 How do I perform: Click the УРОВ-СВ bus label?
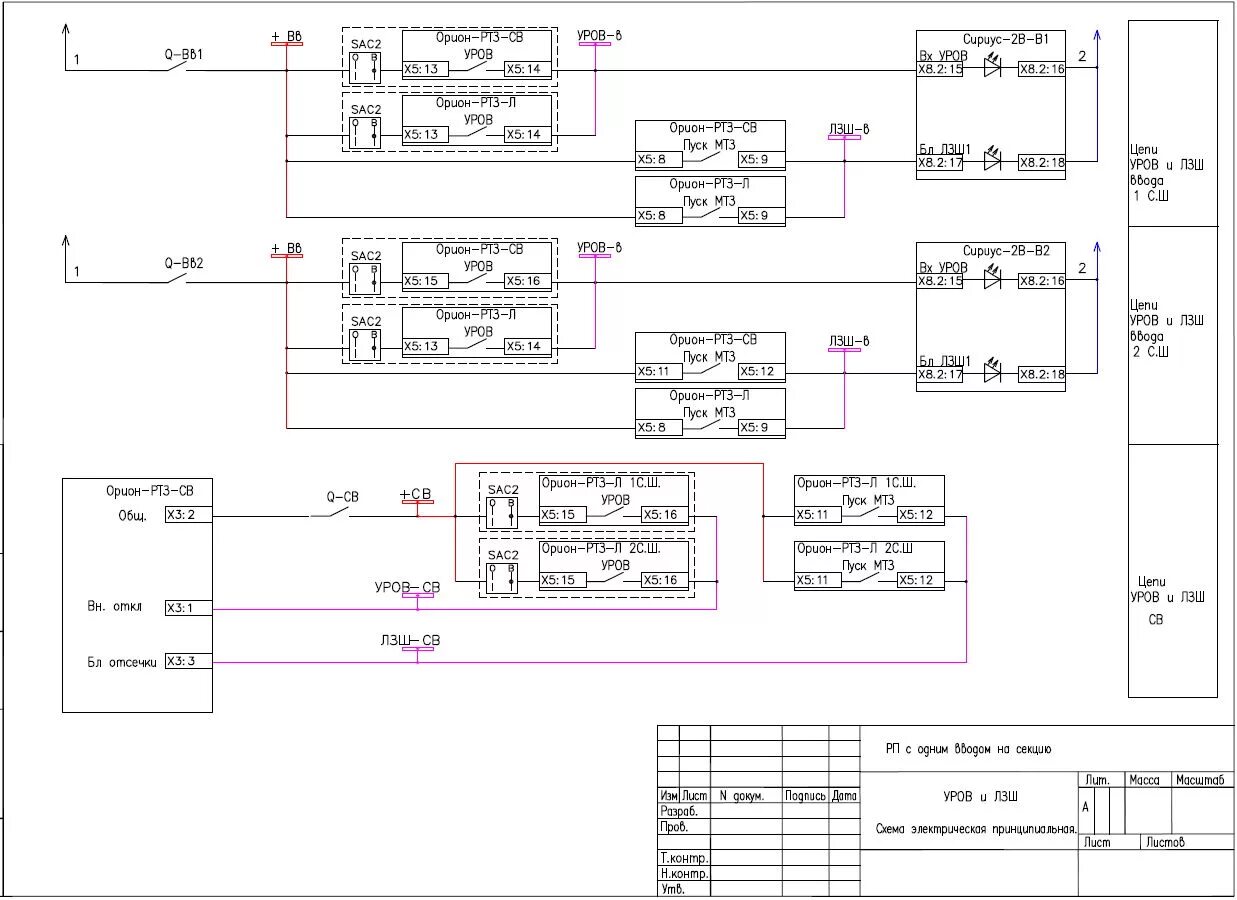click(407, 587)
